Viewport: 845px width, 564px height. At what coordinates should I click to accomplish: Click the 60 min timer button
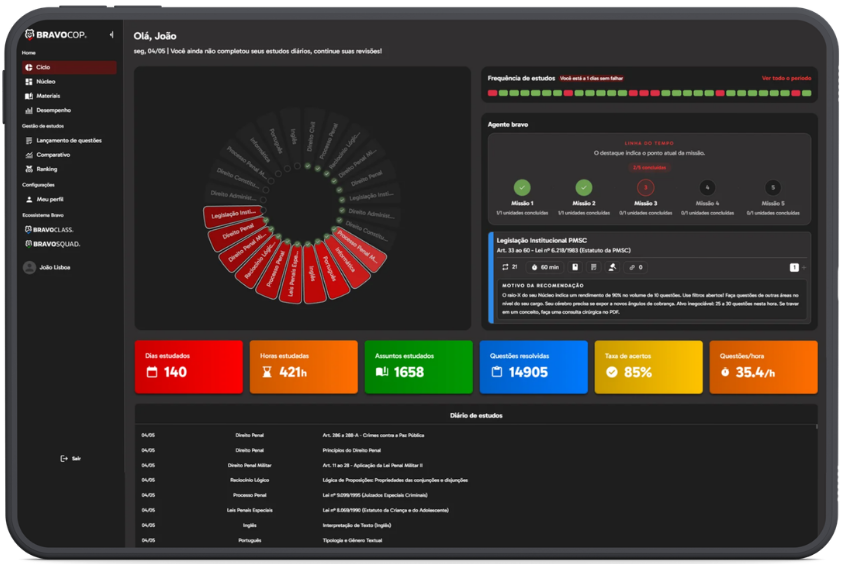coord(545,267)
